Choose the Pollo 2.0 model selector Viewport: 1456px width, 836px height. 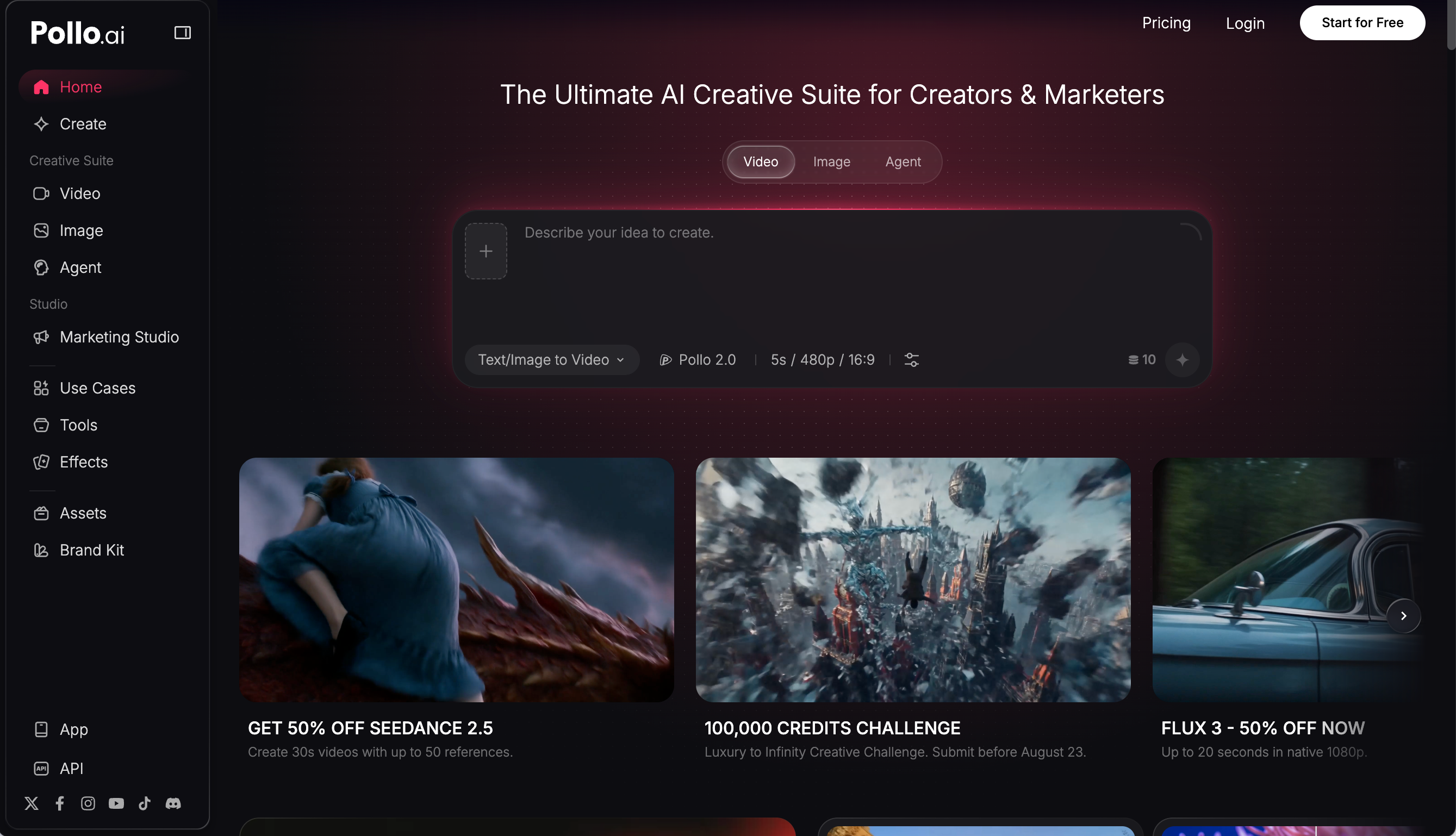(698, 360)
